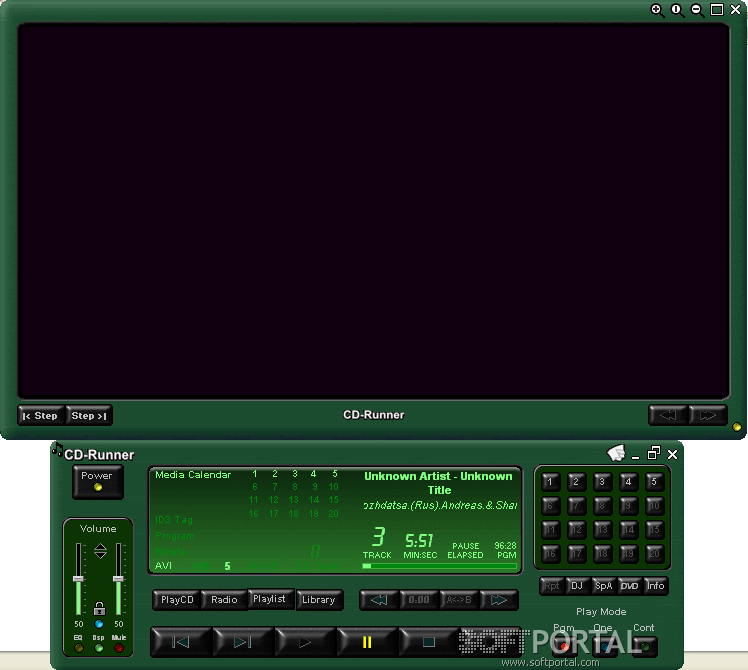Click the step forward button in video window
The height and width of the screenshot is (670, 748).
(89, 416)
